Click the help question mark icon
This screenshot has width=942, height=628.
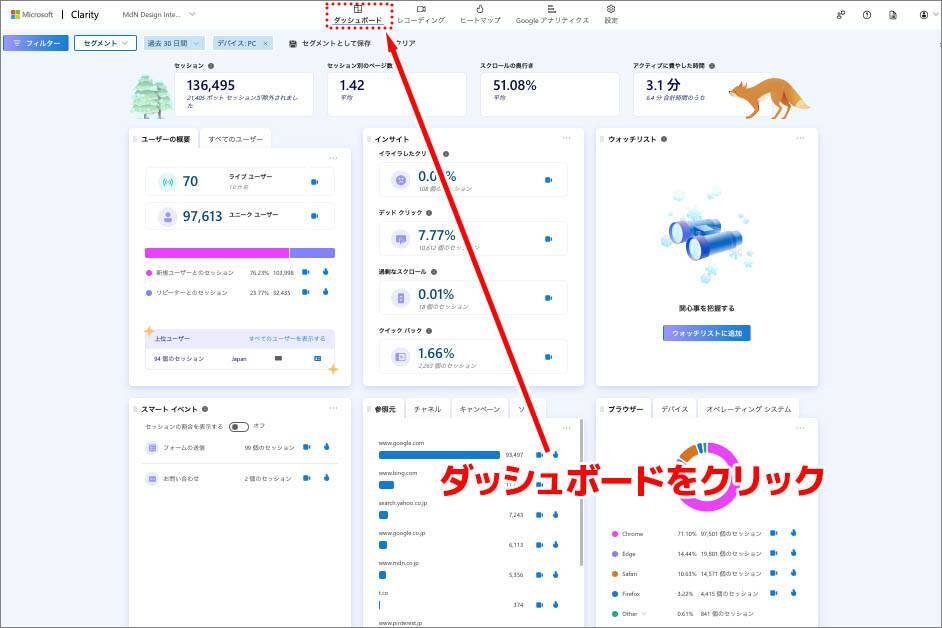[866, 15]
